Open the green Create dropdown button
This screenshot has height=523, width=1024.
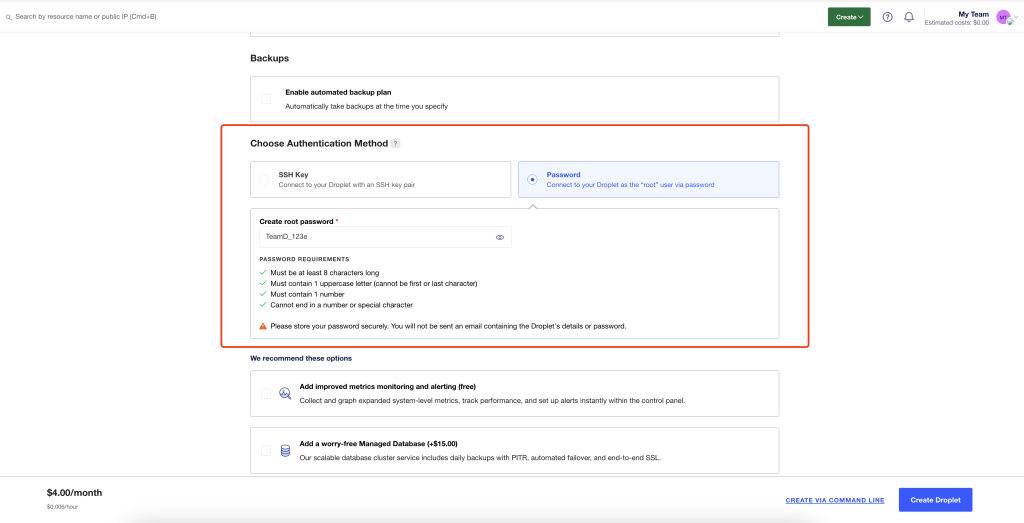tap(849, 17)
